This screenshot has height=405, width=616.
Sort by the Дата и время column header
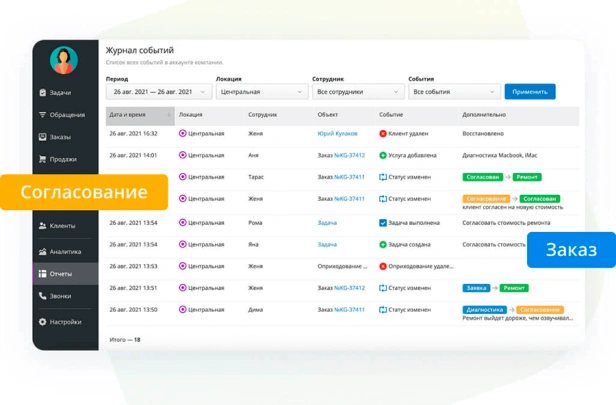coord(140,115)
